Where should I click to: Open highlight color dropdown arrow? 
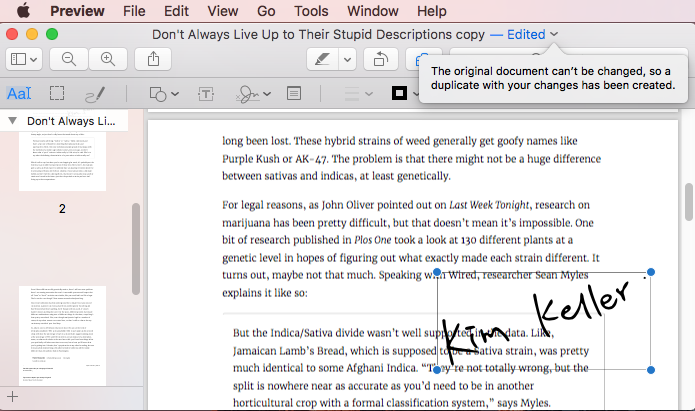tap(347, 60)
